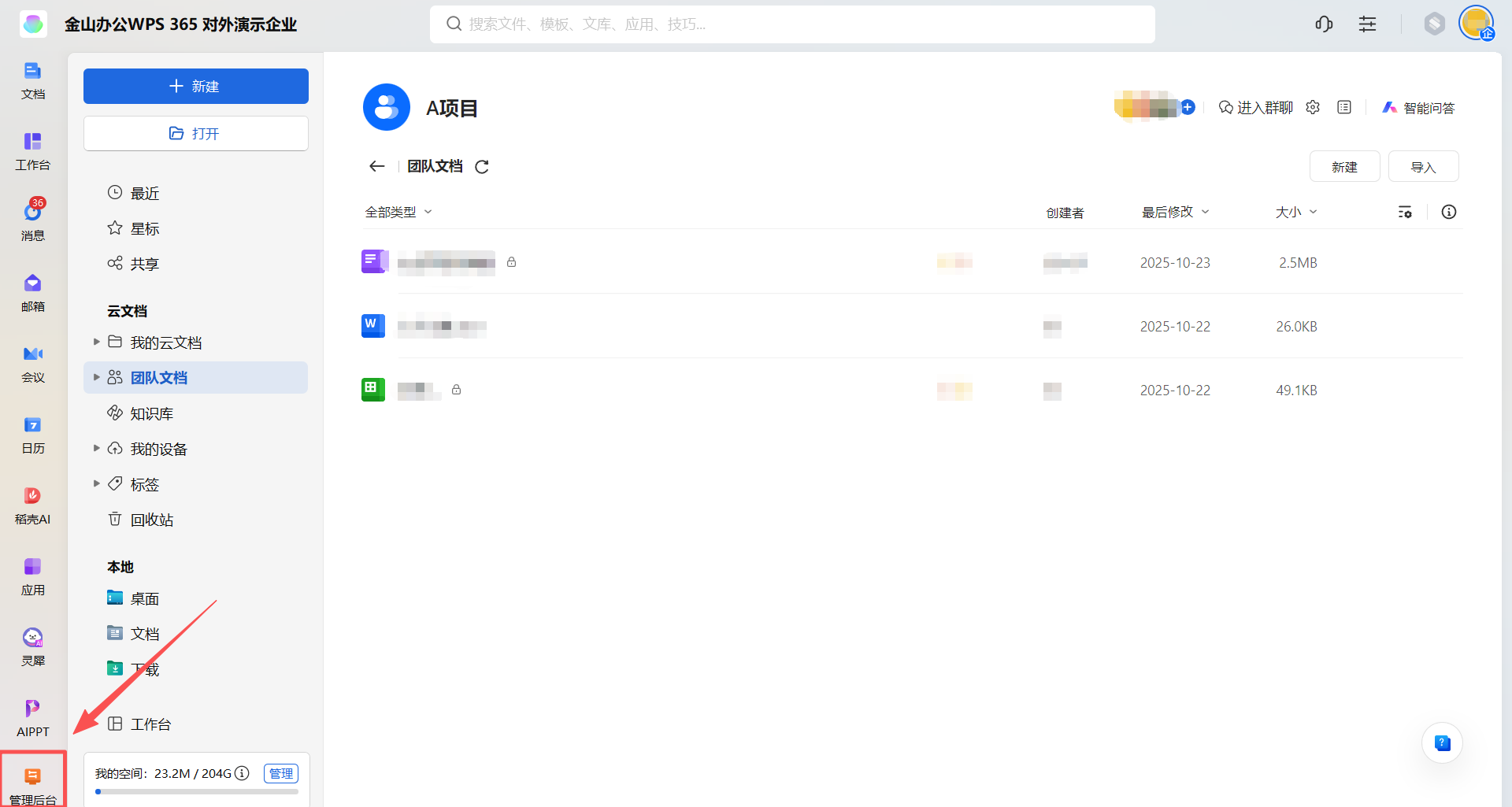Open 消息 with the 36 badge

pyautogui.click(x=32, y=220)
